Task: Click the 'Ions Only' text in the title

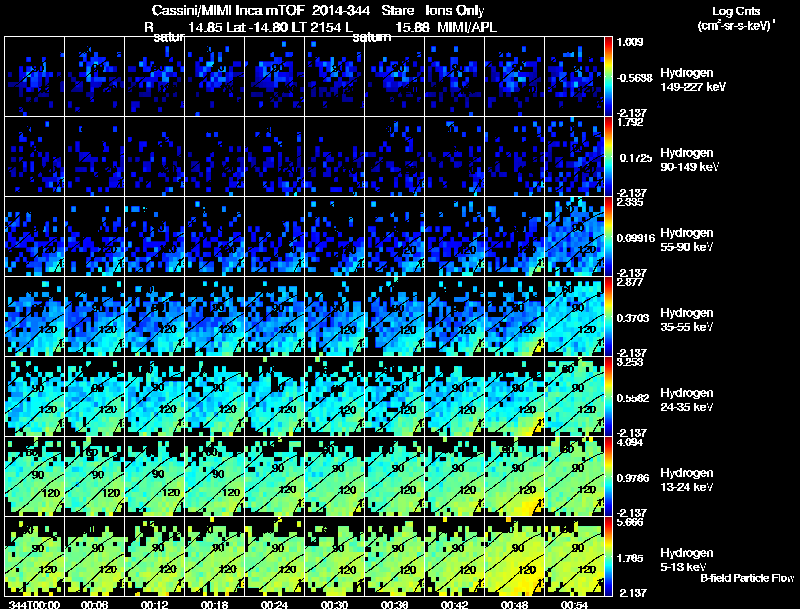Action: (455, 11)
